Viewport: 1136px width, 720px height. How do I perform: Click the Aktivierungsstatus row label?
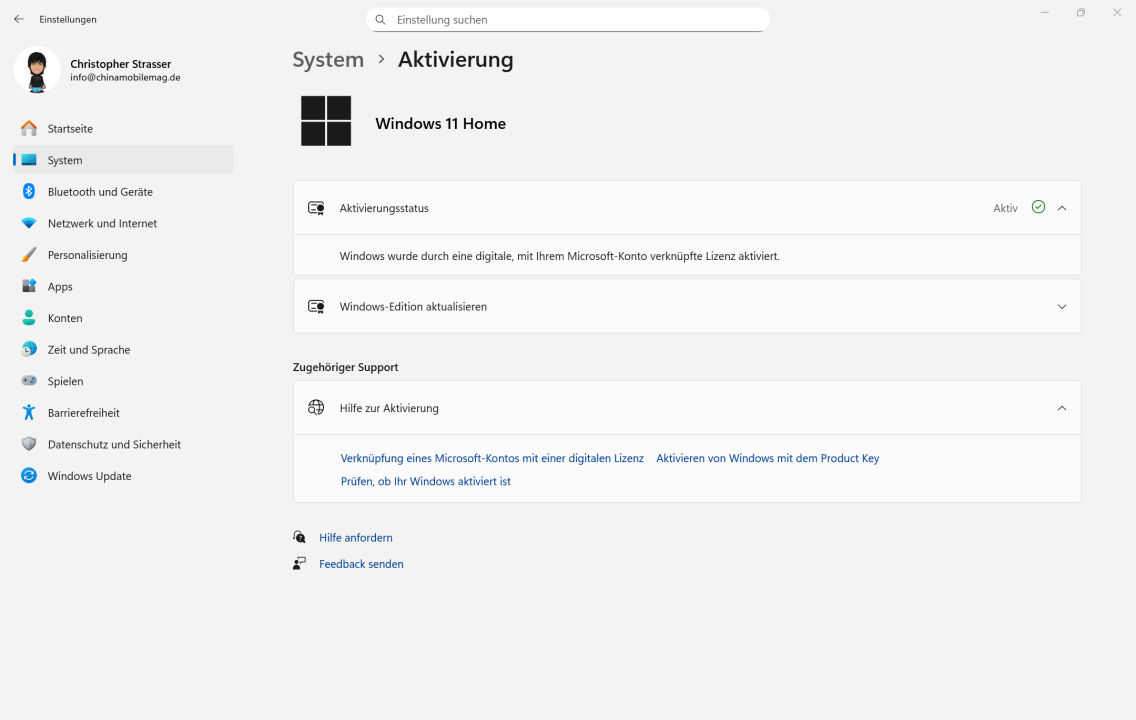pos(384,208)
